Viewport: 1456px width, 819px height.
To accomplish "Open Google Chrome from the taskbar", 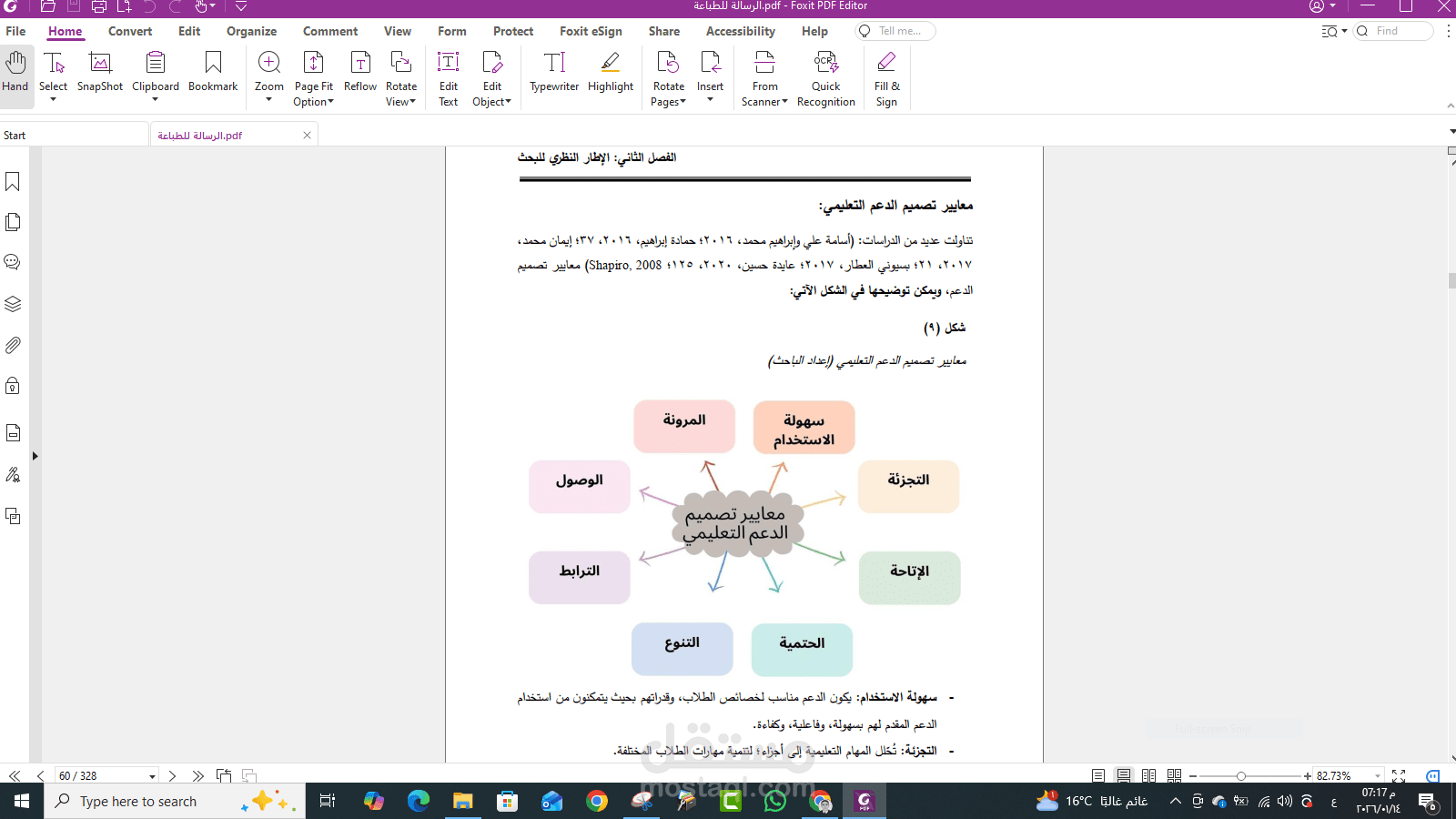I will [597, 801].
